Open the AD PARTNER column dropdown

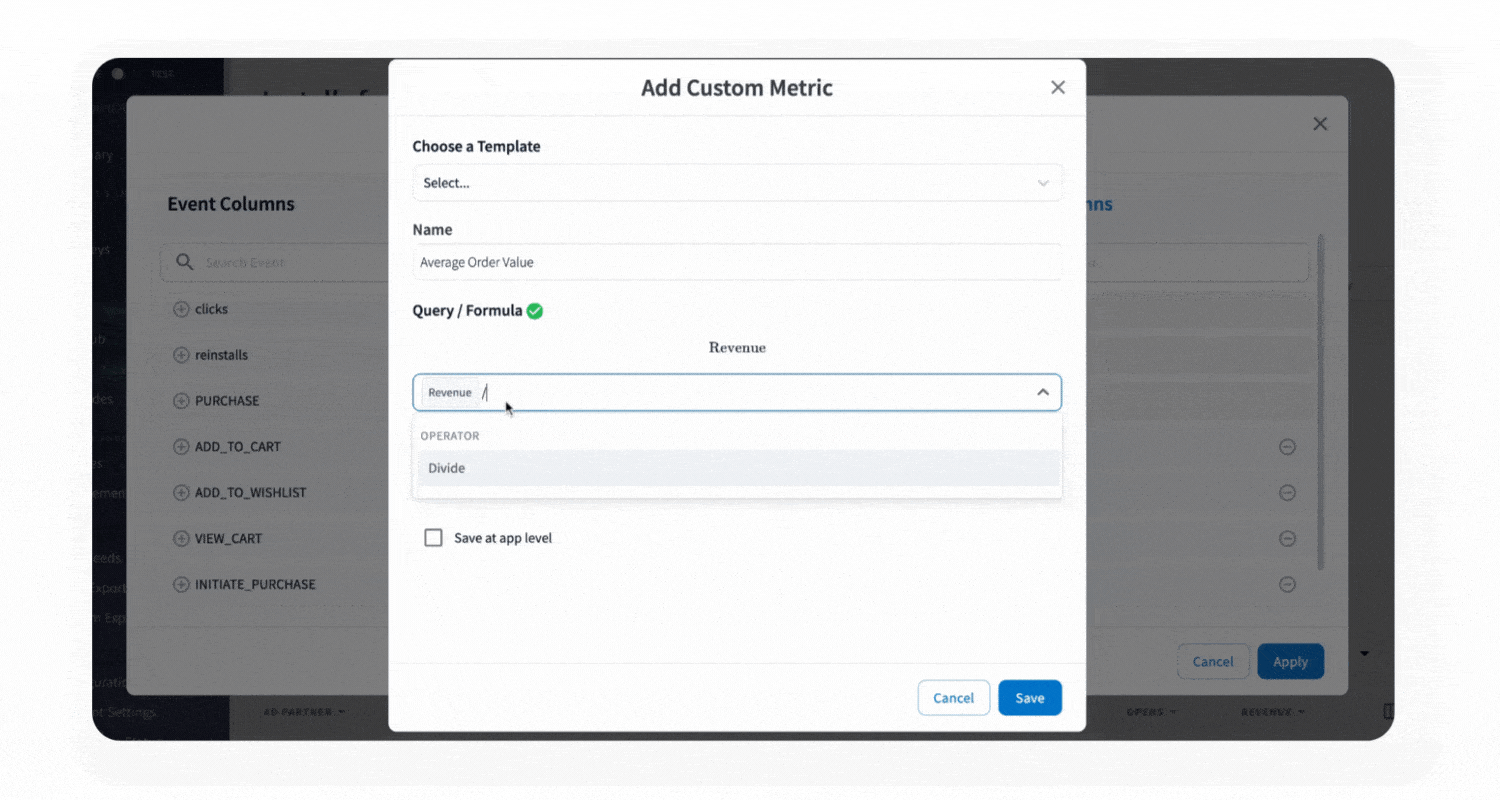tap(304, 712)
